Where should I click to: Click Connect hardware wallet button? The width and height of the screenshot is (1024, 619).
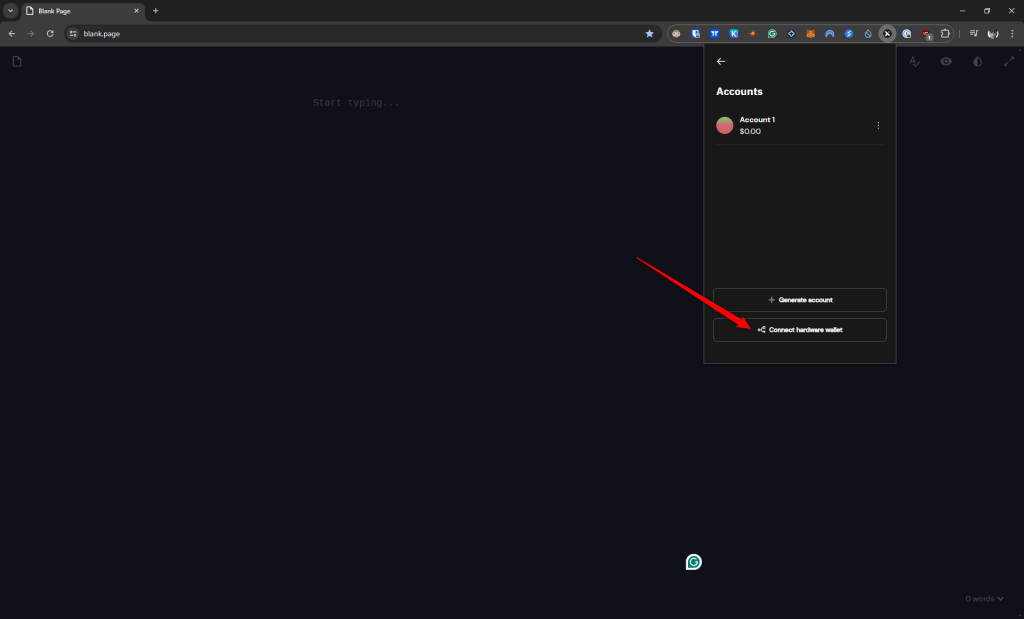(x=799, y=330)
